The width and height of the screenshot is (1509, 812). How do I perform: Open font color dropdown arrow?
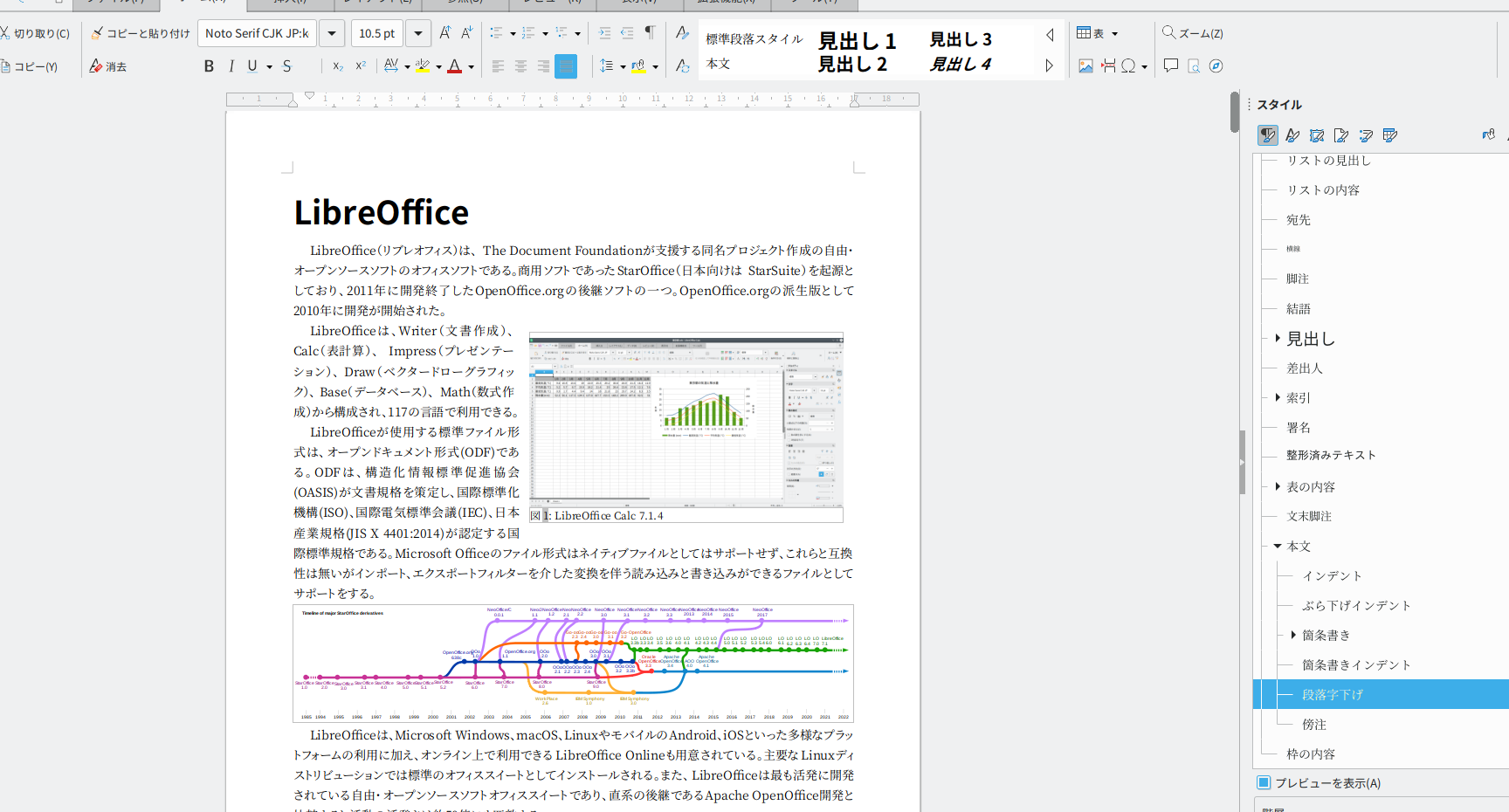pos(471,67)
